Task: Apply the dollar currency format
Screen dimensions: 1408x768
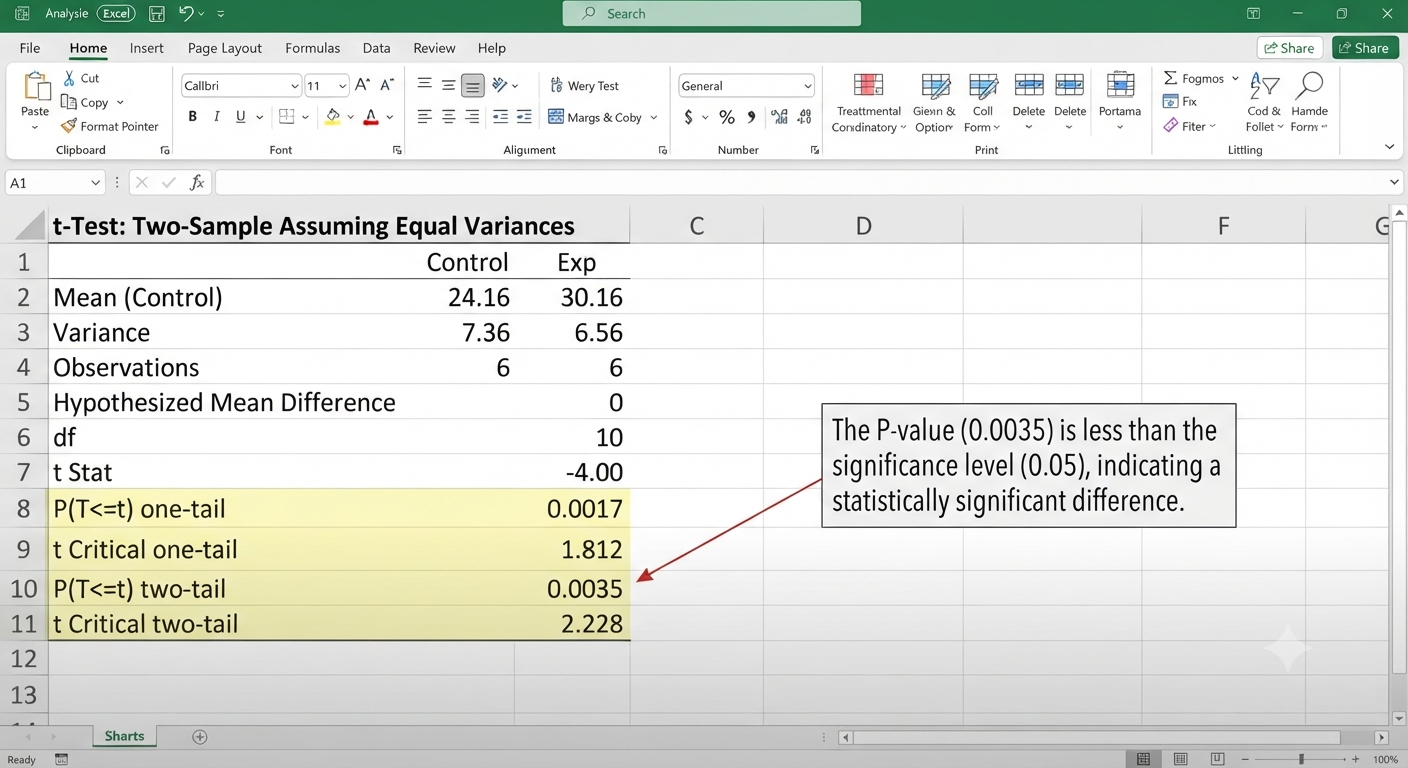Action: (689, 117)
